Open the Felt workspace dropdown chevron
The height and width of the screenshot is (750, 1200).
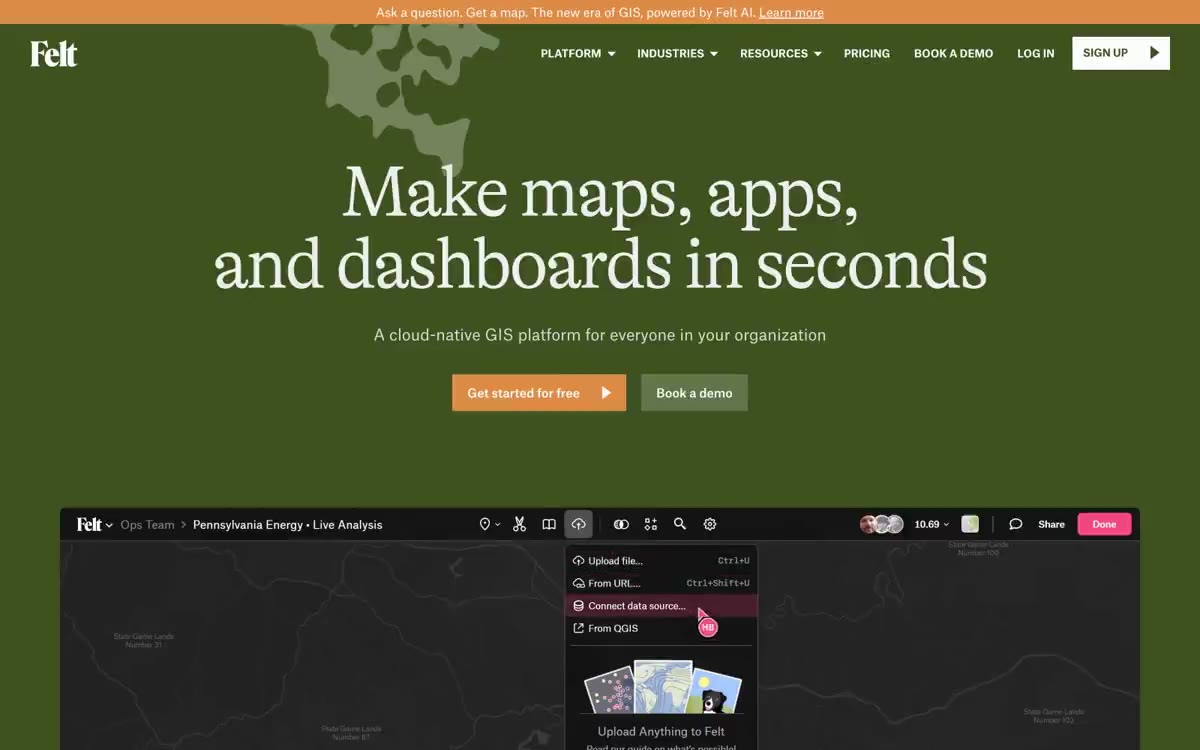[109, 526]
